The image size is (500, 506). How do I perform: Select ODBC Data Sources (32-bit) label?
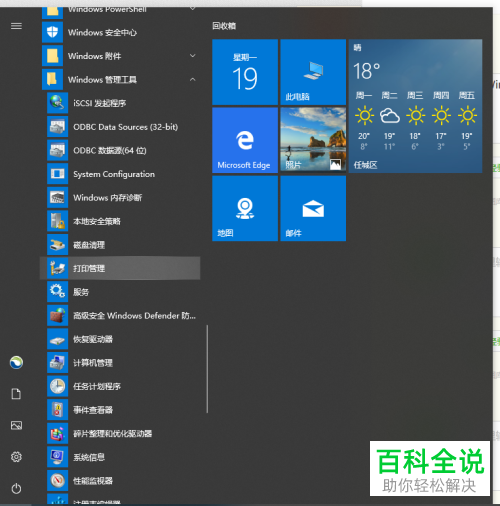point(126,127)
